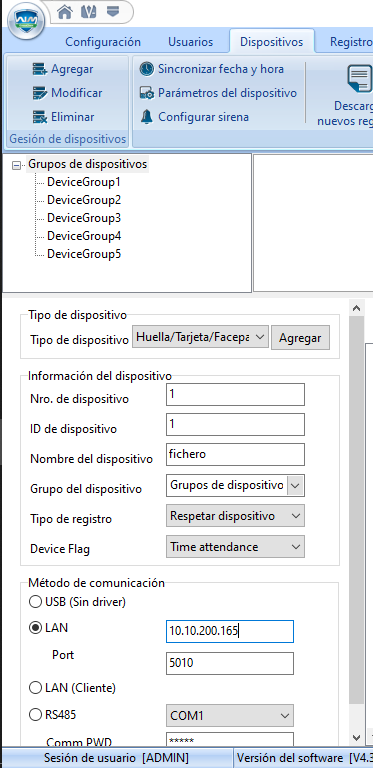The image size is (373, 768).
Task: Click the Port field showing 5010
Action: 230,664
